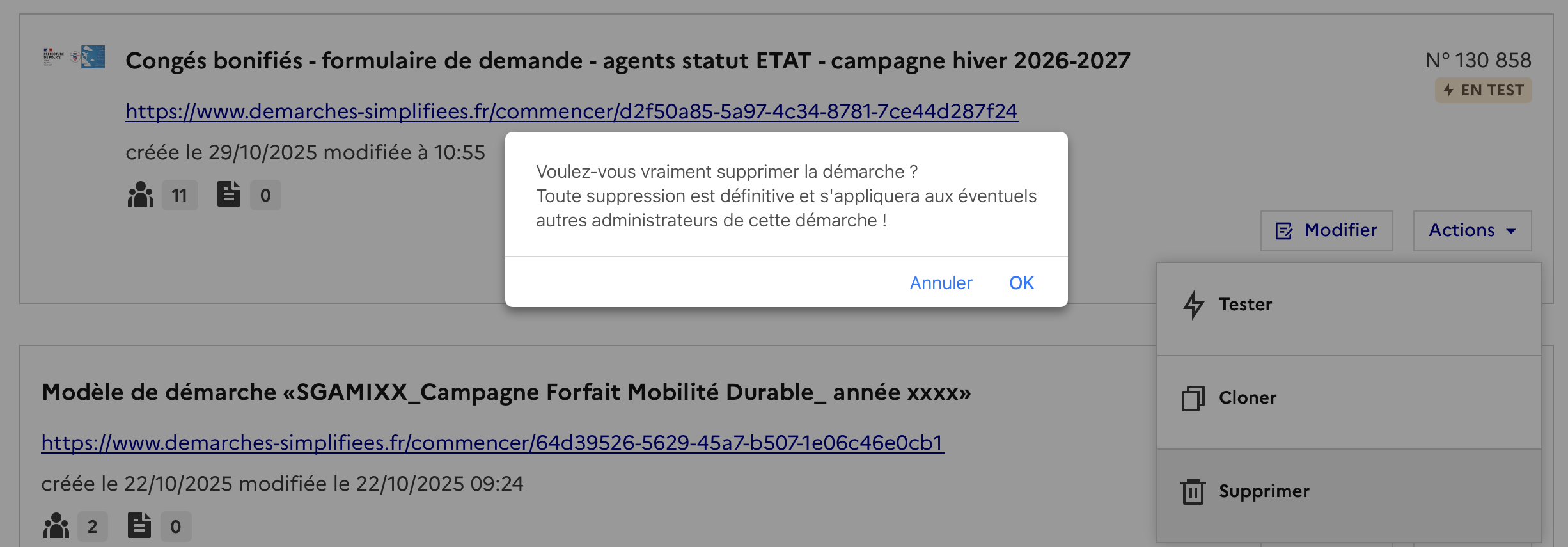
Task: Click the Cloner duplicate icon
Action: (1193, 398)
